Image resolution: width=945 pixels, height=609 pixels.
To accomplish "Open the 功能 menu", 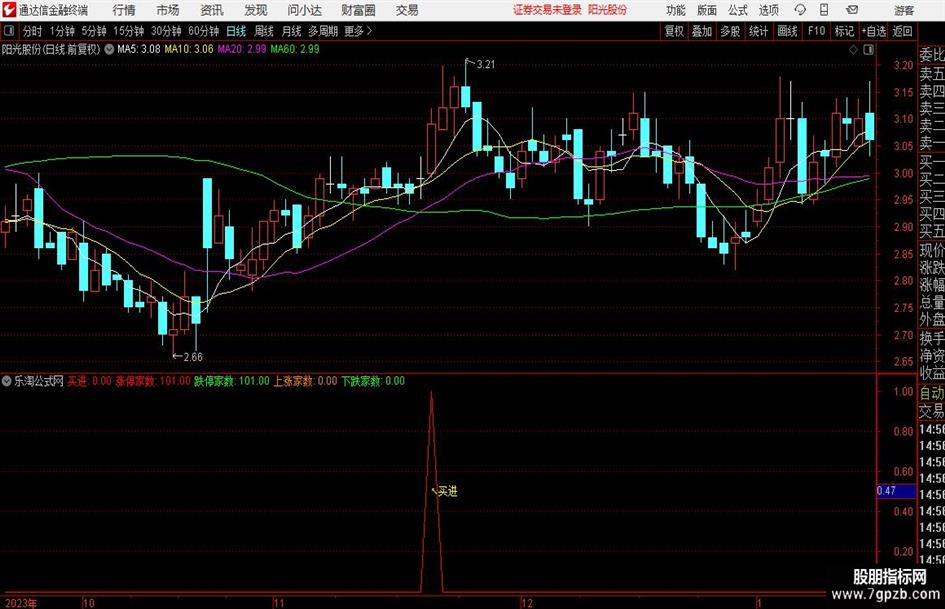I will pyautogui.click(x=676, y=10).
